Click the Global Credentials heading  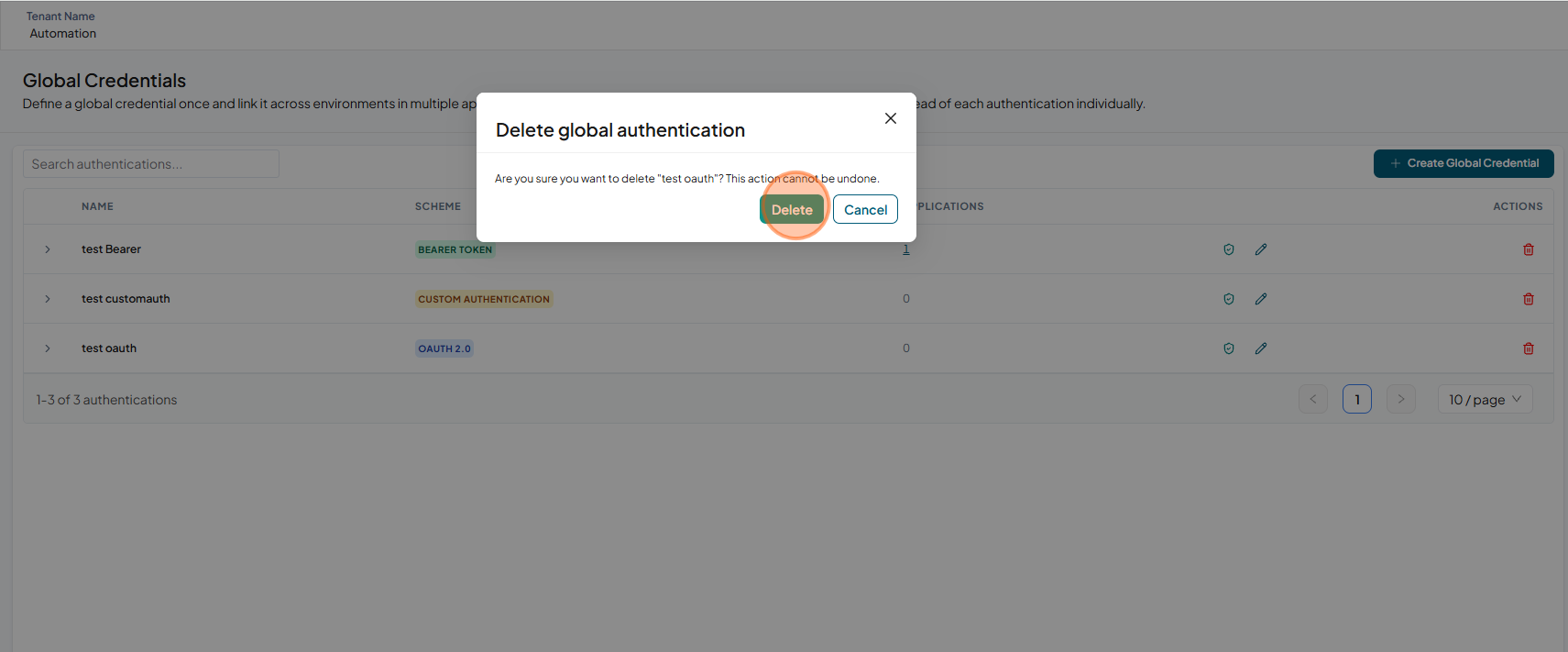[x=104, y=81]
